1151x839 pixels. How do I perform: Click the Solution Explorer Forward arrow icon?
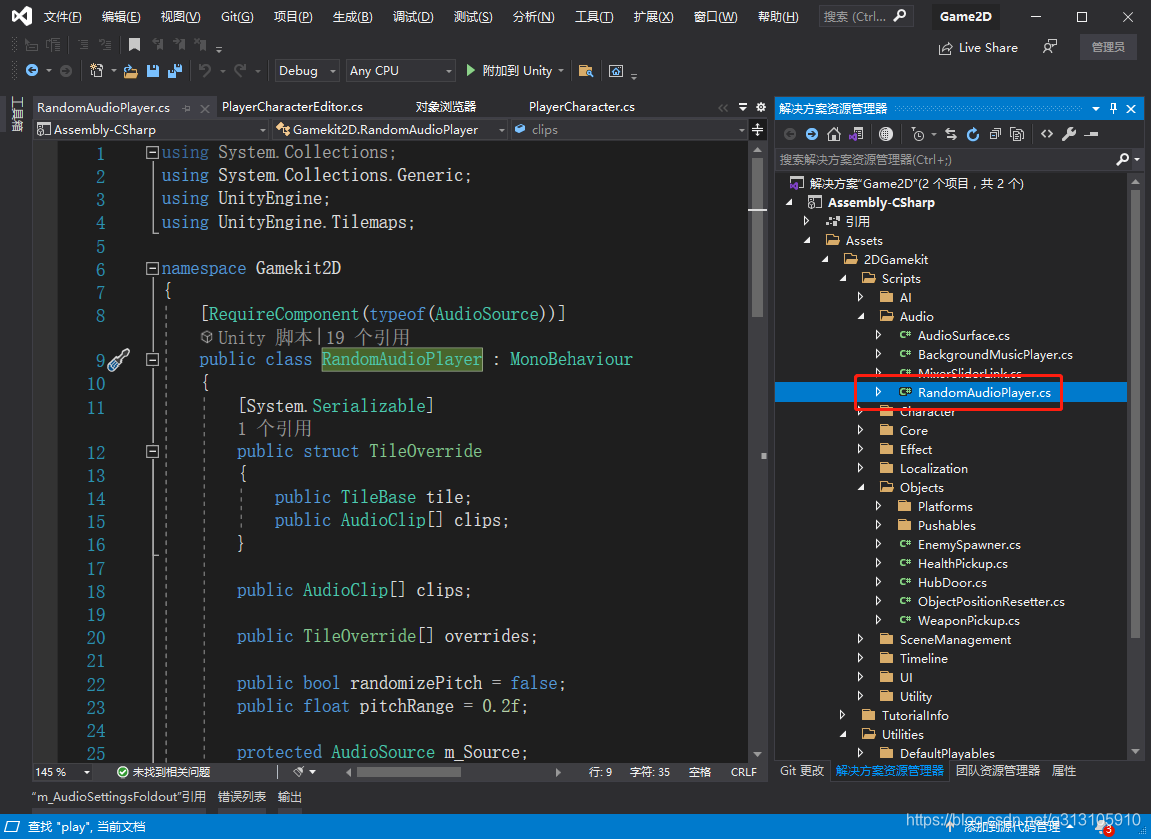[812, 134]
